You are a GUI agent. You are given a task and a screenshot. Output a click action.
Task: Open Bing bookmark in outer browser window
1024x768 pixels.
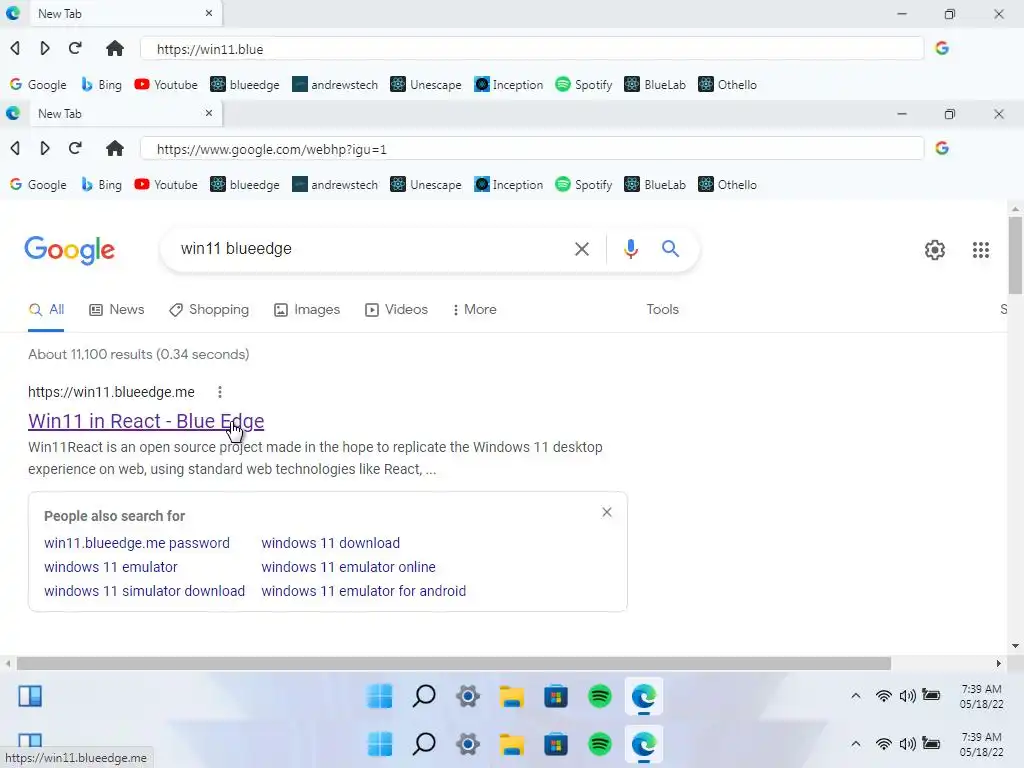101,85
